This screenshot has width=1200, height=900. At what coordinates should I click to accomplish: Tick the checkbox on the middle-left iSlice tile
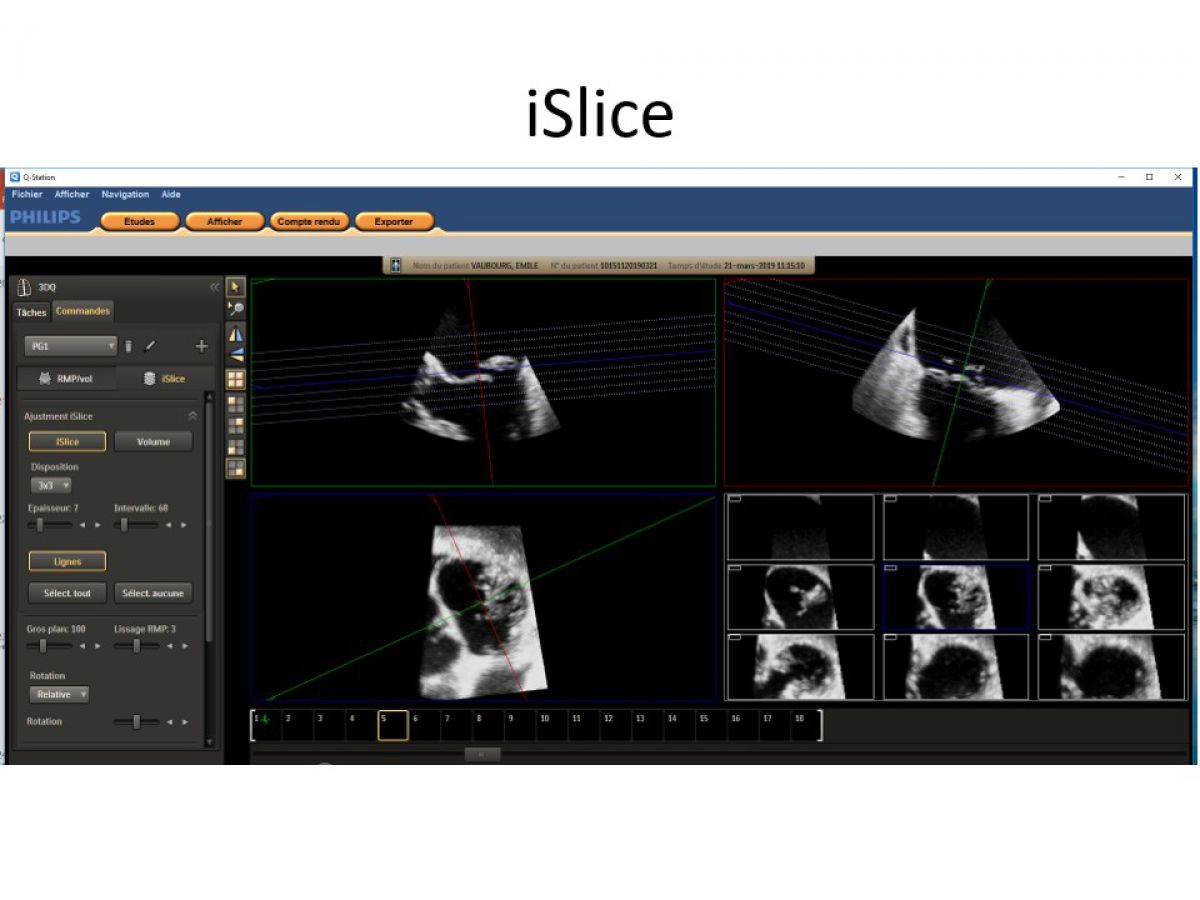click(734, 568)
